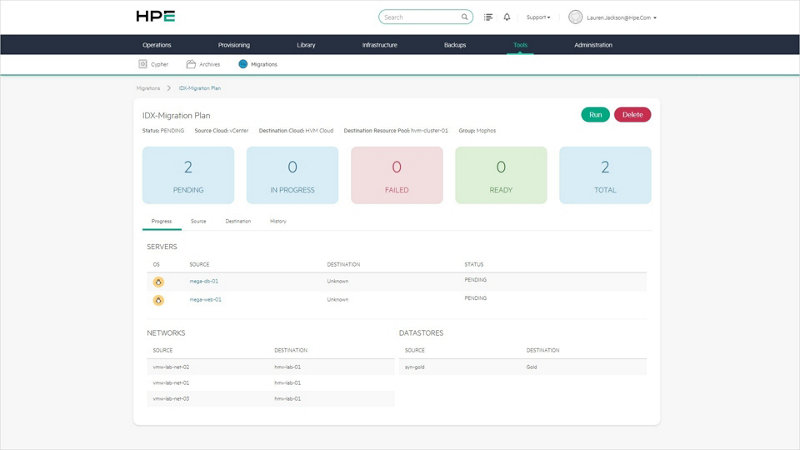Open the notifications bell
This screenshot has height=450, width=800.
[x=507, y=17]
